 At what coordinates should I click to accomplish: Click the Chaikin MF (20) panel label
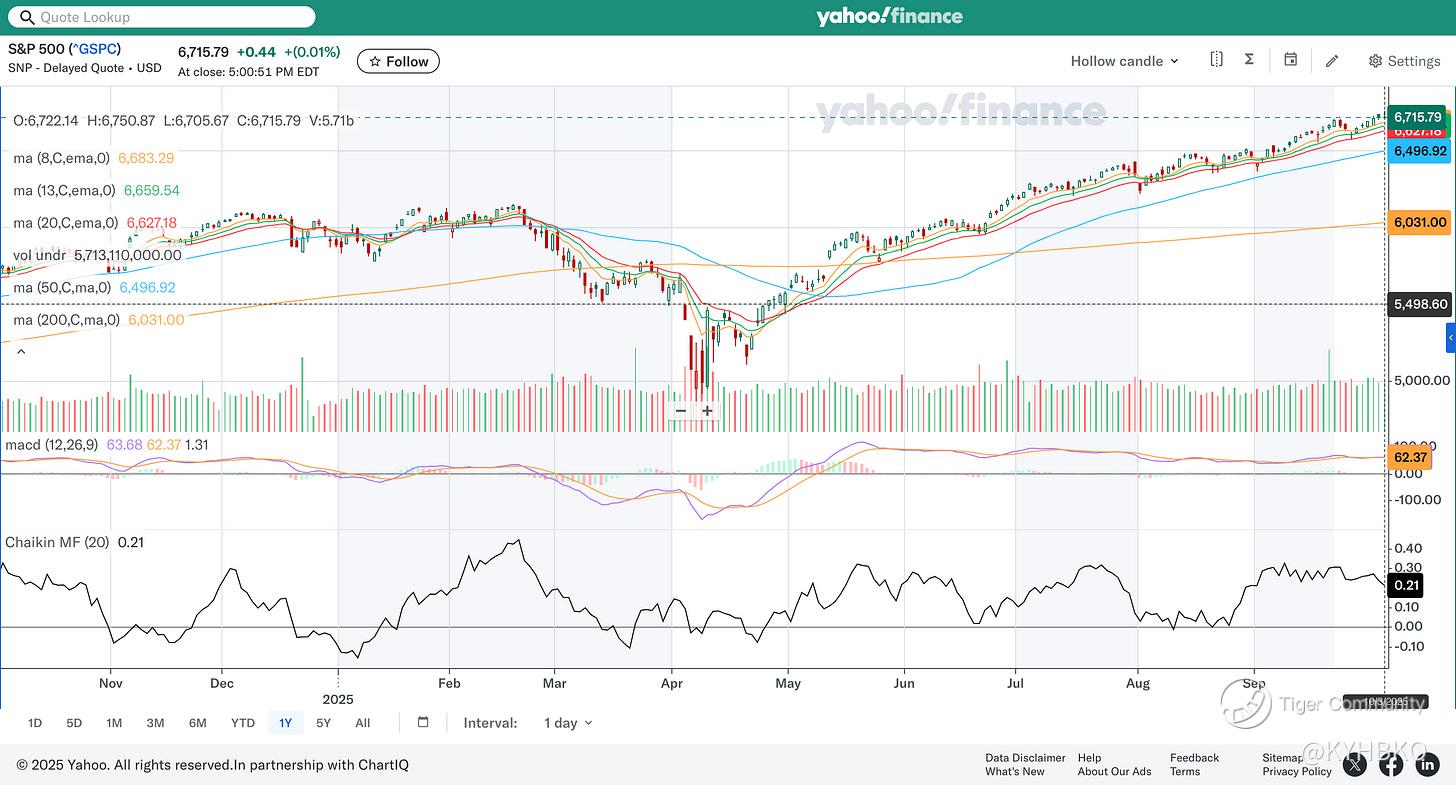[x=58, y=542]
